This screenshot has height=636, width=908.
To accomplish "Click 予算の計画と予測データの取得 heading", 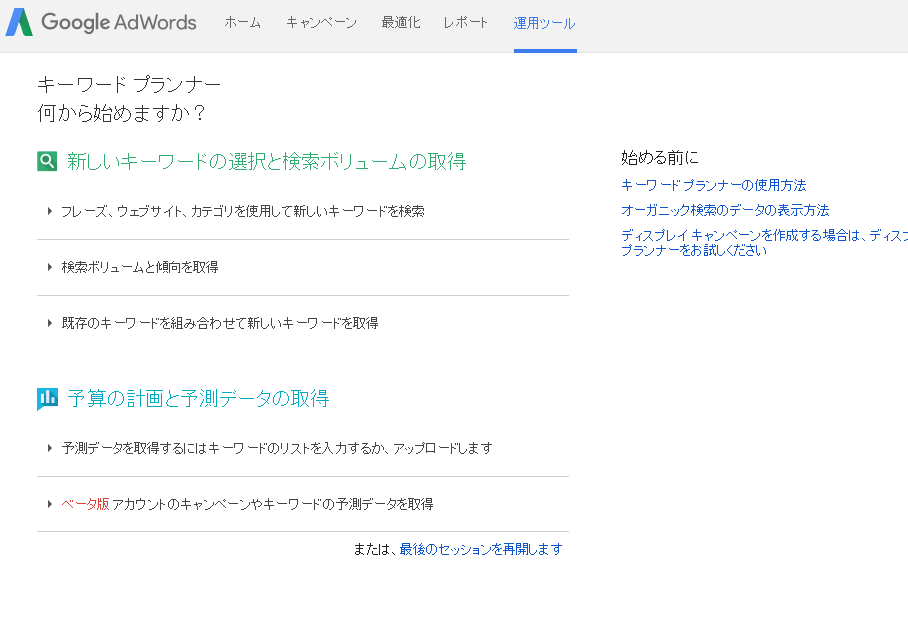I will (198, 399).
